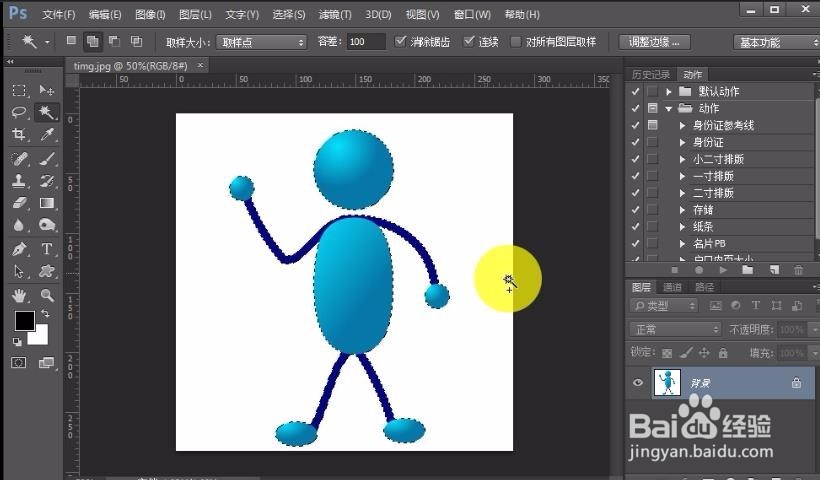Collapse the 动作 action set folder
The width and height of the screenshot is (820, 480).
(x=668, y=109)
